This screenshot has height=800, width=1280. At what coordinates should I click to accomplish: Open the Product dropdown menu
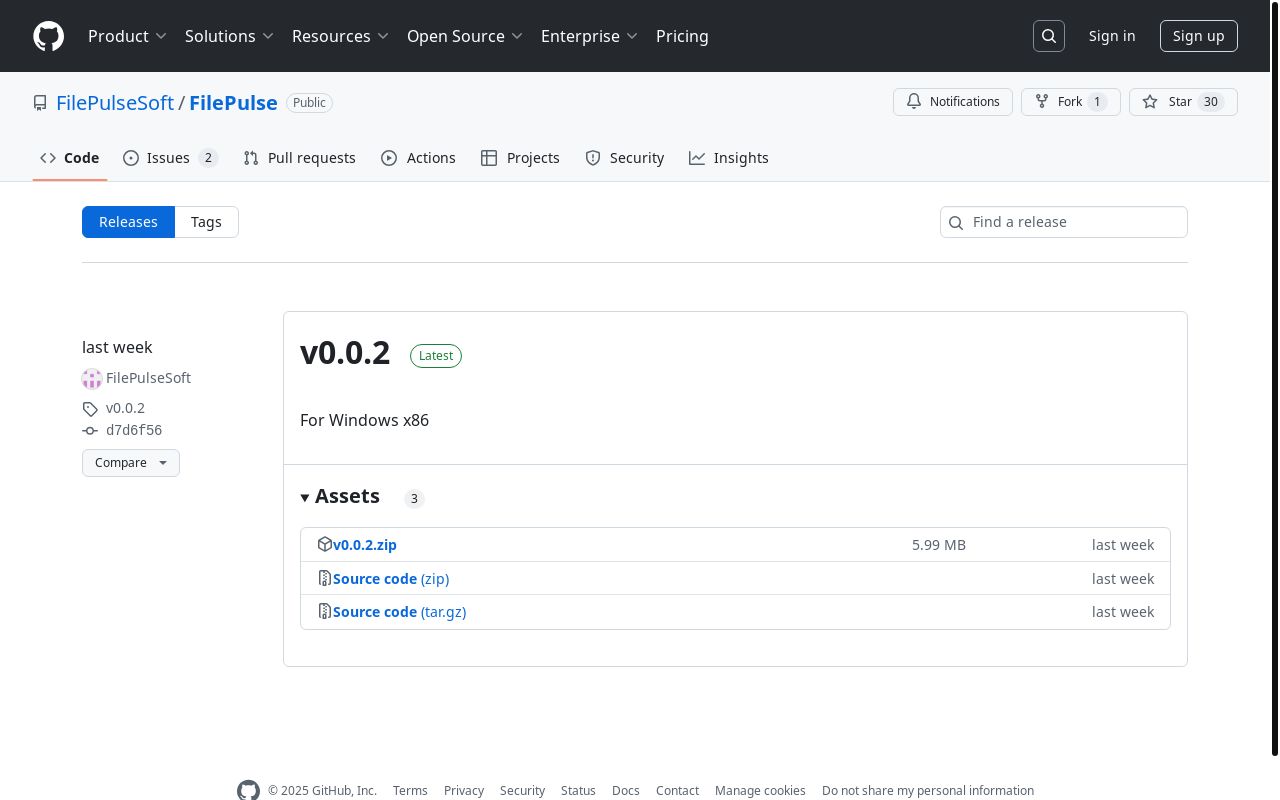point(127,36)
